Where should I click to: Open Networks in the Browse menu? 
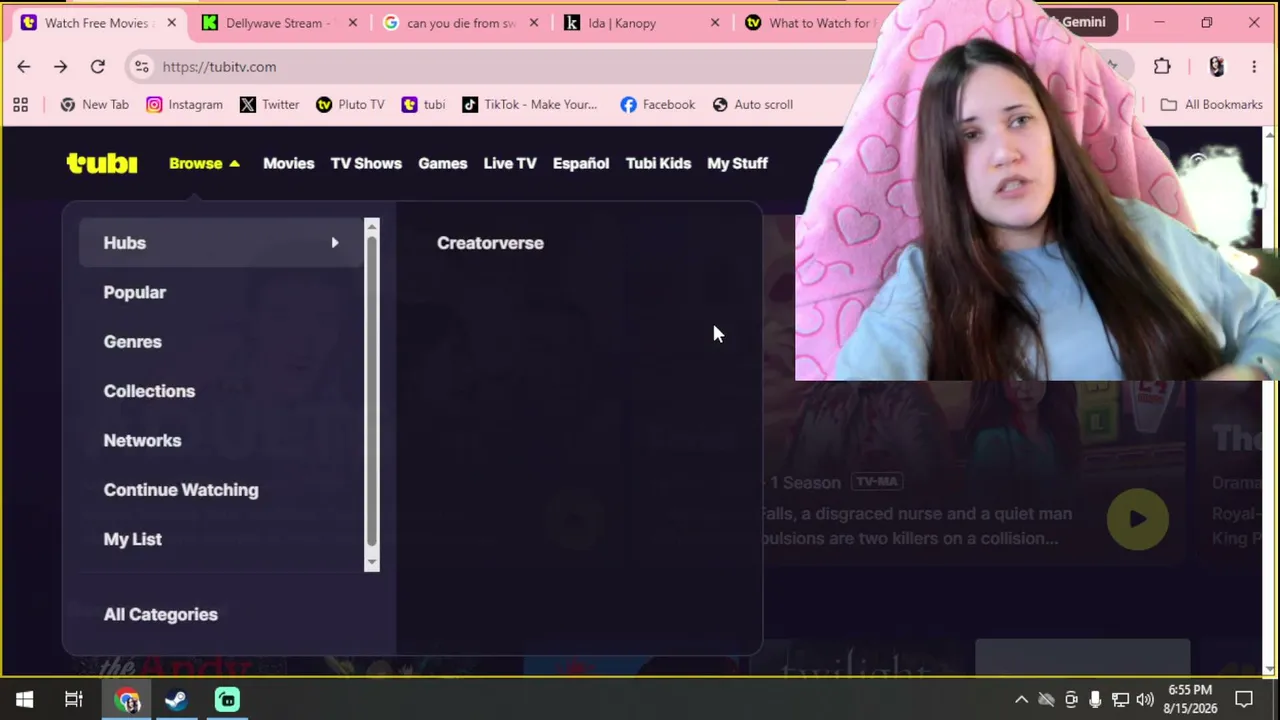143,440
